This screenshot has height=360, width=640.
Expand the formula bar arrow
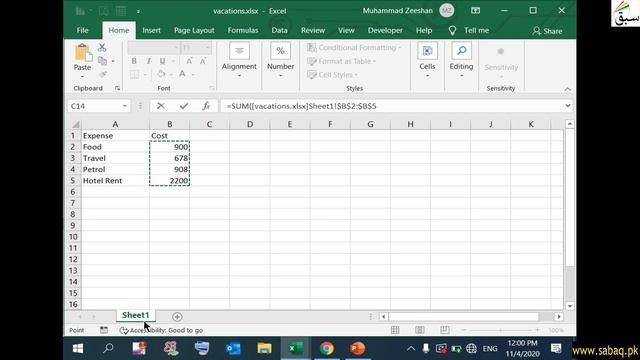point(567,106)
